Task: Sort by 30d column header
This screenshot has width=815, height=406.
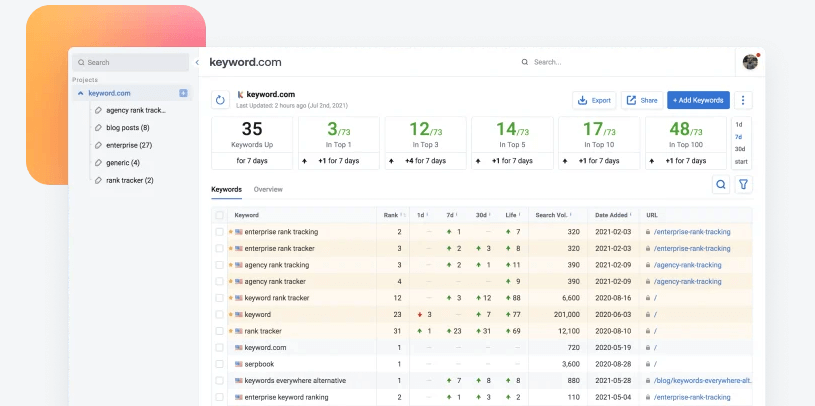Action: (x=482, y=215)
